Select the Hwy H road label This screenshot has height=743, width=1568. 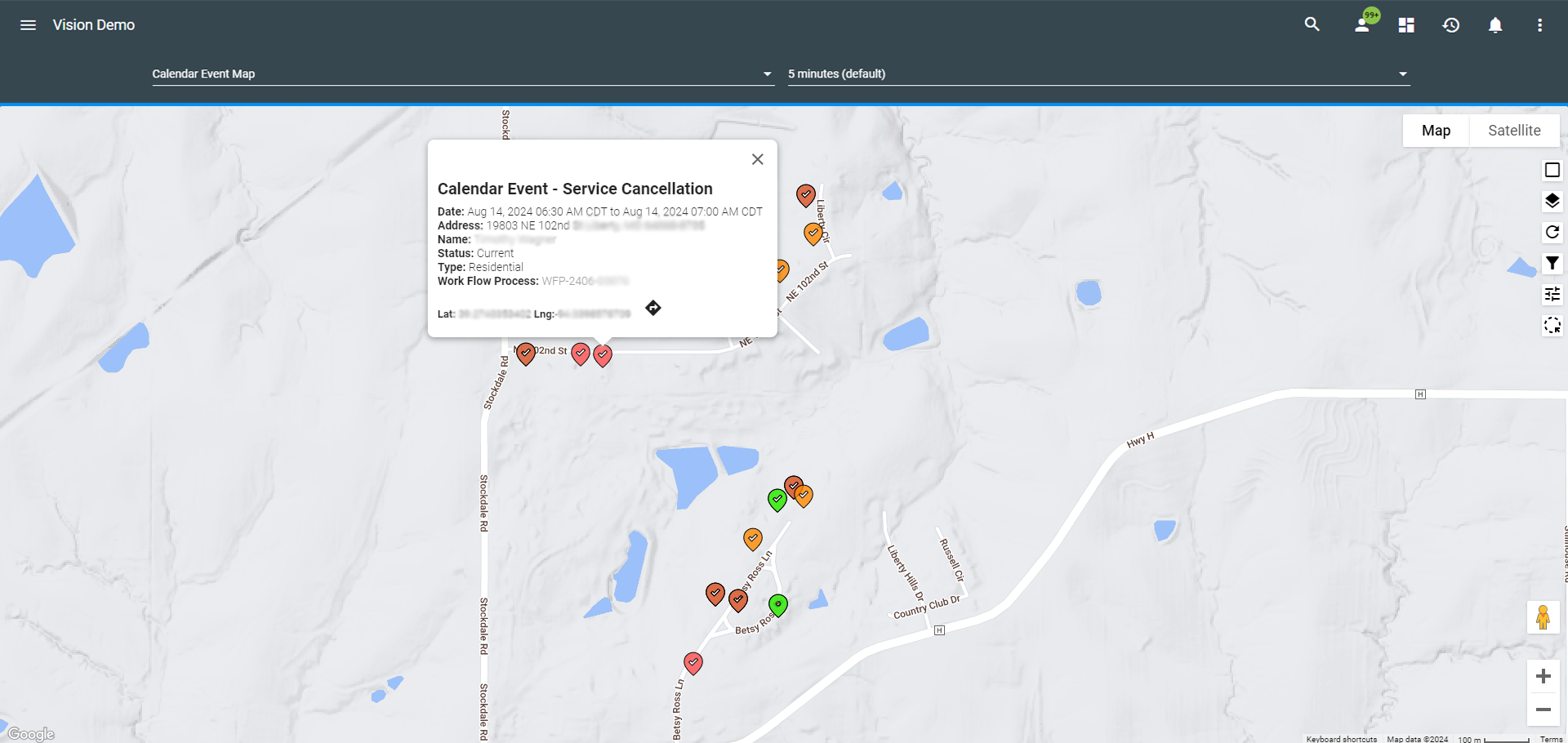click(1140, 440)
